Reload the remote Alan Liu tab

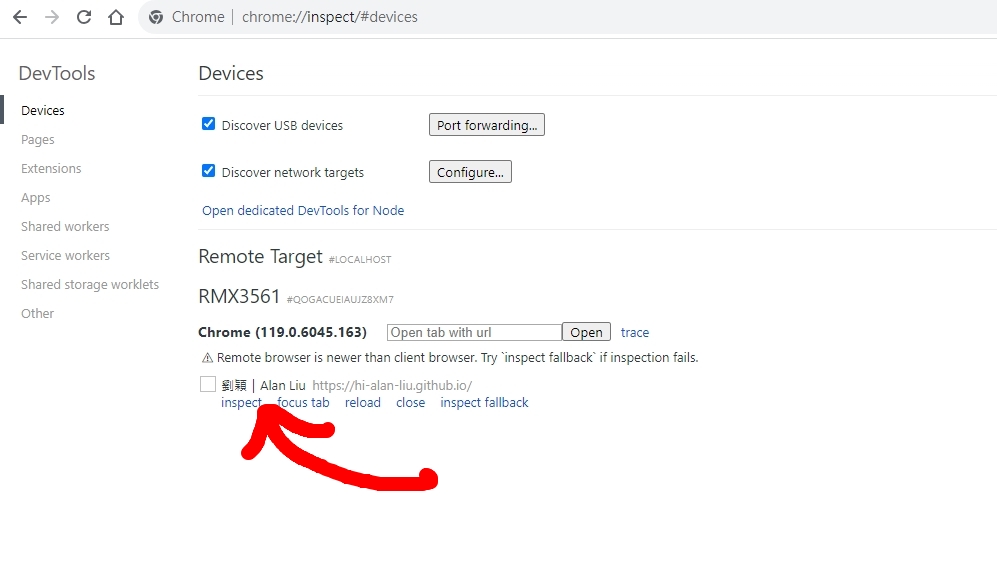point(362,402)
